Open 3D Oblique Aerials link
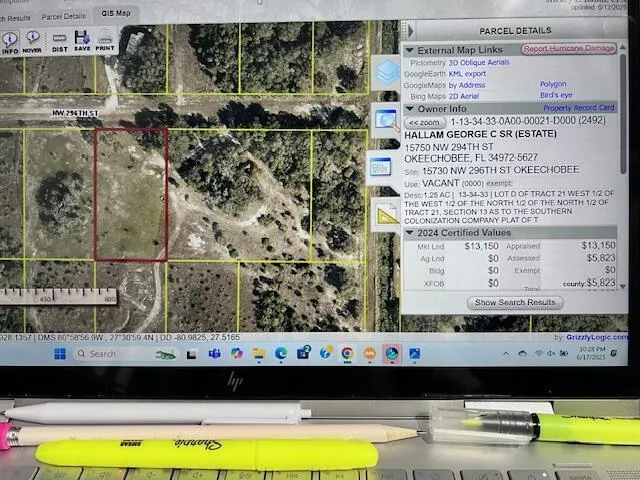Screen dimensions: 640x480 click(x=479, y=62)
